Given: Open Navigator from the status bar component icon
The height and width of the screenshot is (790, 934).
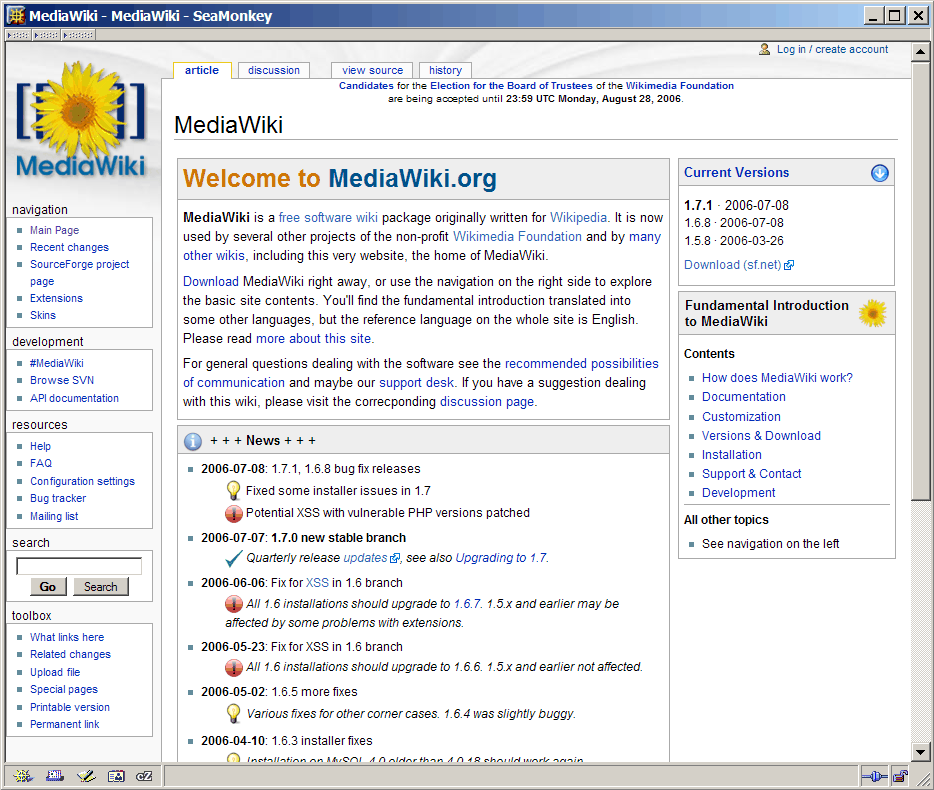Looking at the screenshot, I should click(x=23, y=776).
